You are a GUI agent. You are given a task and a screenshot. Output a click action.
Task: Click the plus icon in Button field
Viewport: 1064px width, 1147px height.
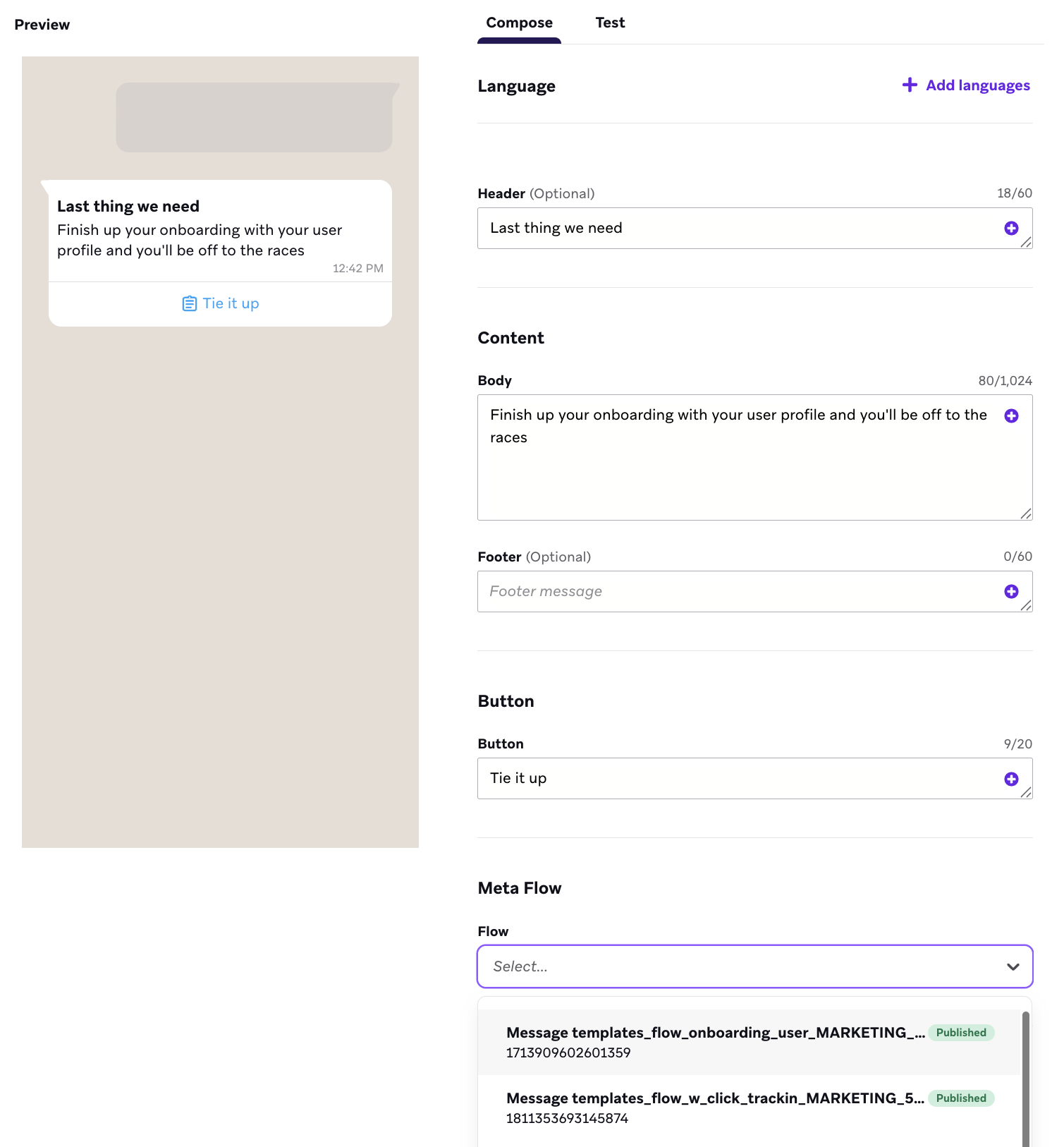tap(1010, 779)
